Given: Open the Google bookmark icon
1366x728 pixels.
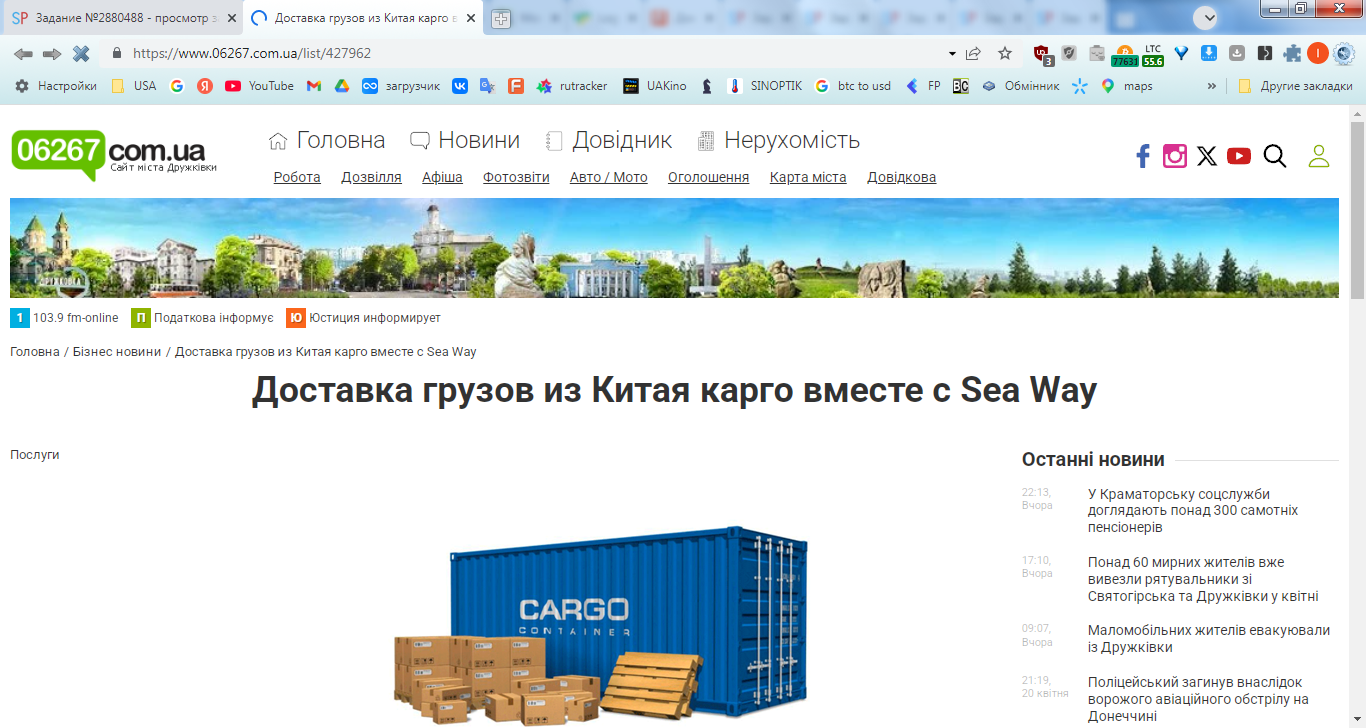Looking at the screenshot, I should pyautogui.click(x=177, y=86).
